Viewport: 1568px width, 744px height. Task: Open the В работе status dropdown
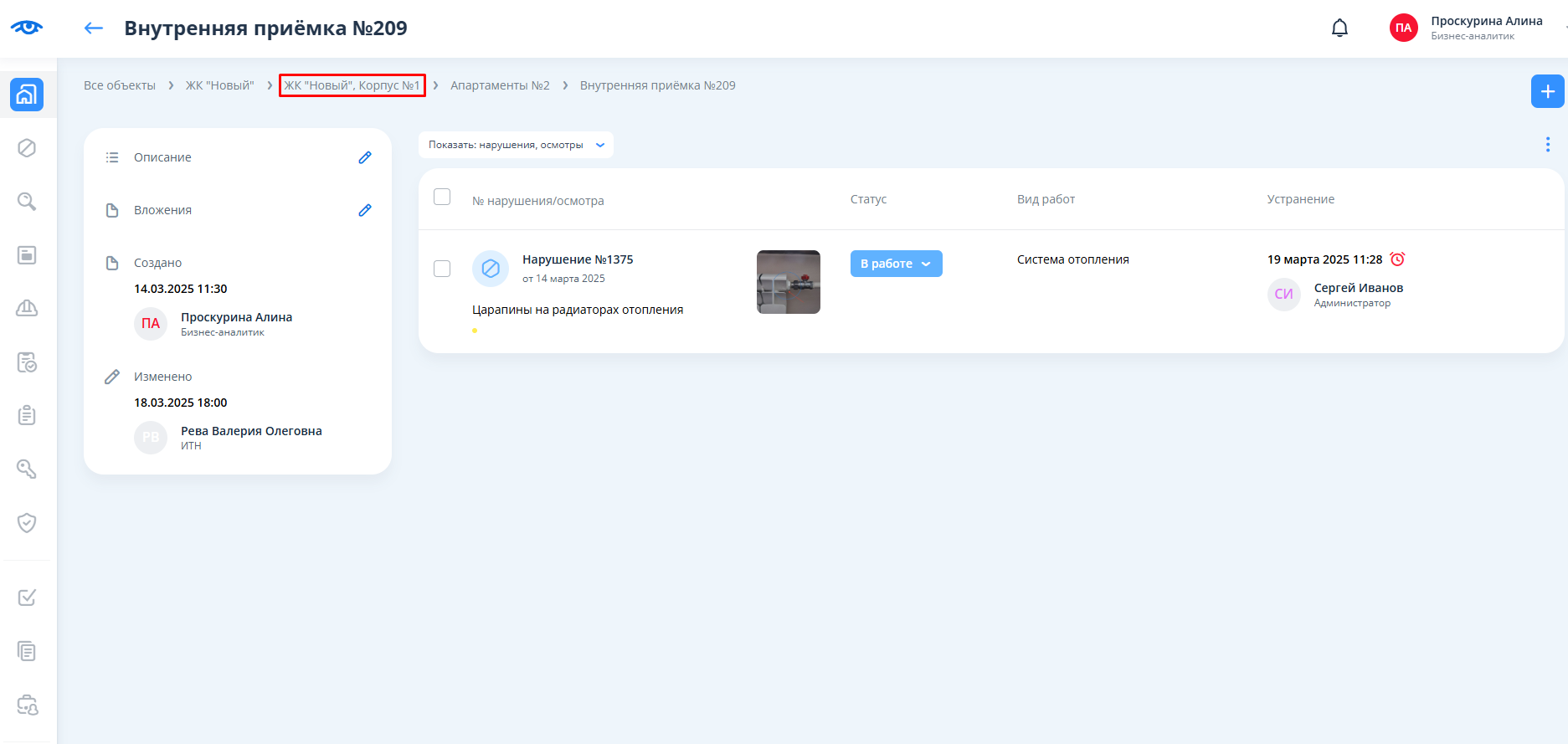896,264
